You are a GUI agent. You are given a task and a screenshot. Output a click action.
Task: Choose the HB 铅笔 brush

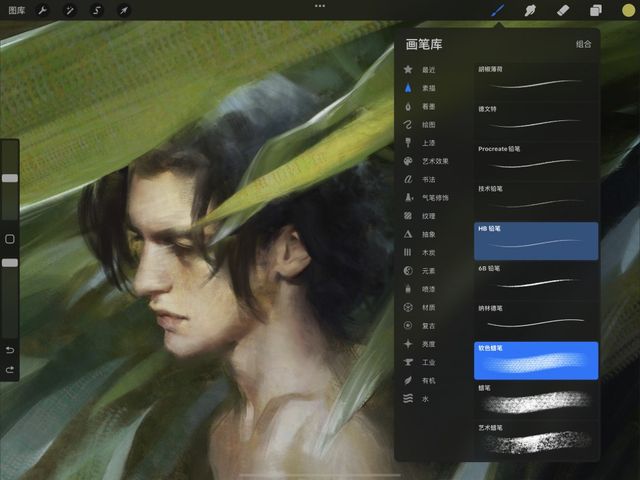pos(536,241)
